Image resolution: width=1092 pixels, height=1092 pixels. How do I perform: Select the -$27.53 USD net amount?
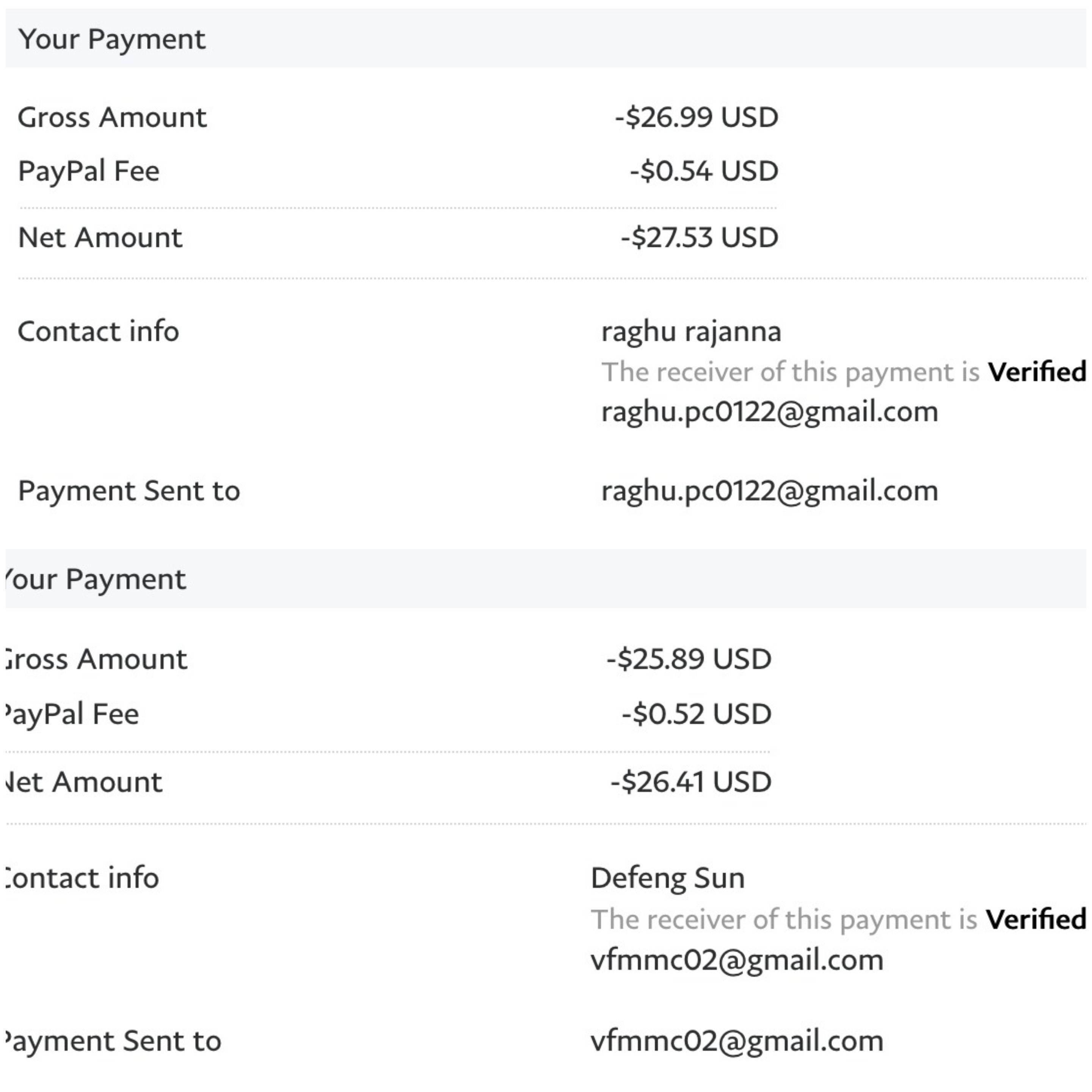pos(700,237)
